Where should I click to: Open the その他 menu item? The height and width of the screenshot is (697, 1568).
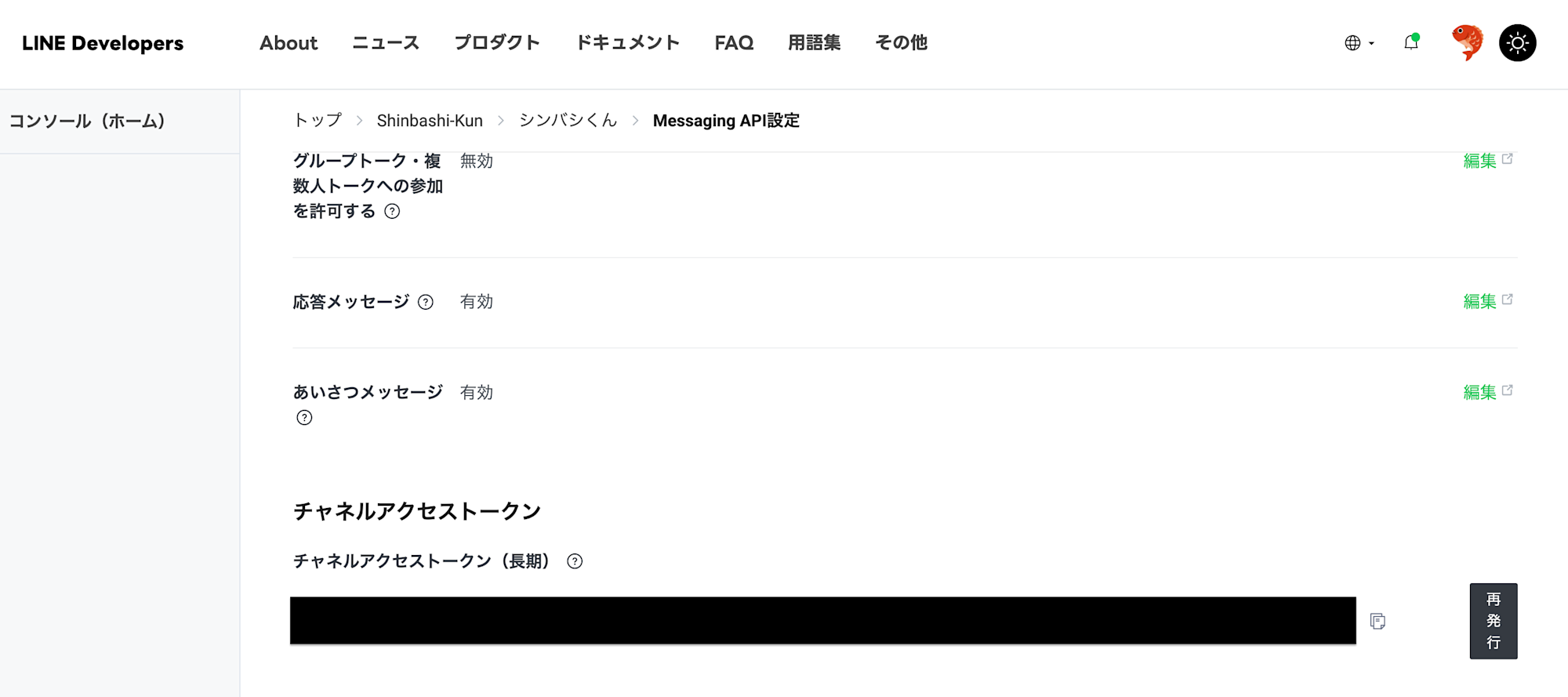pos(901,43)
